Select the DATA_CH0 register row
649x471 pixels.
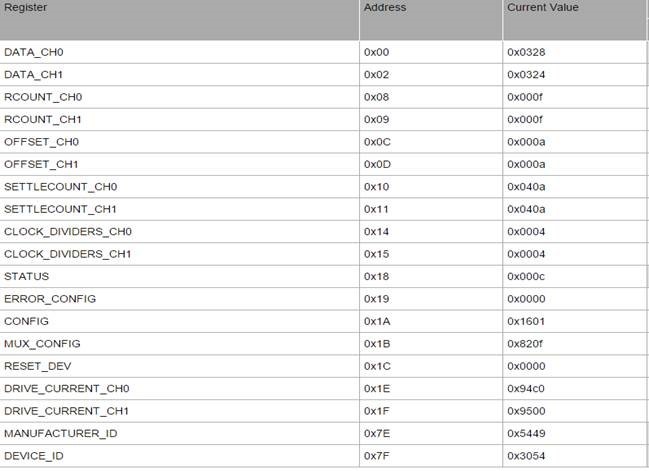(x=323, y=52)
